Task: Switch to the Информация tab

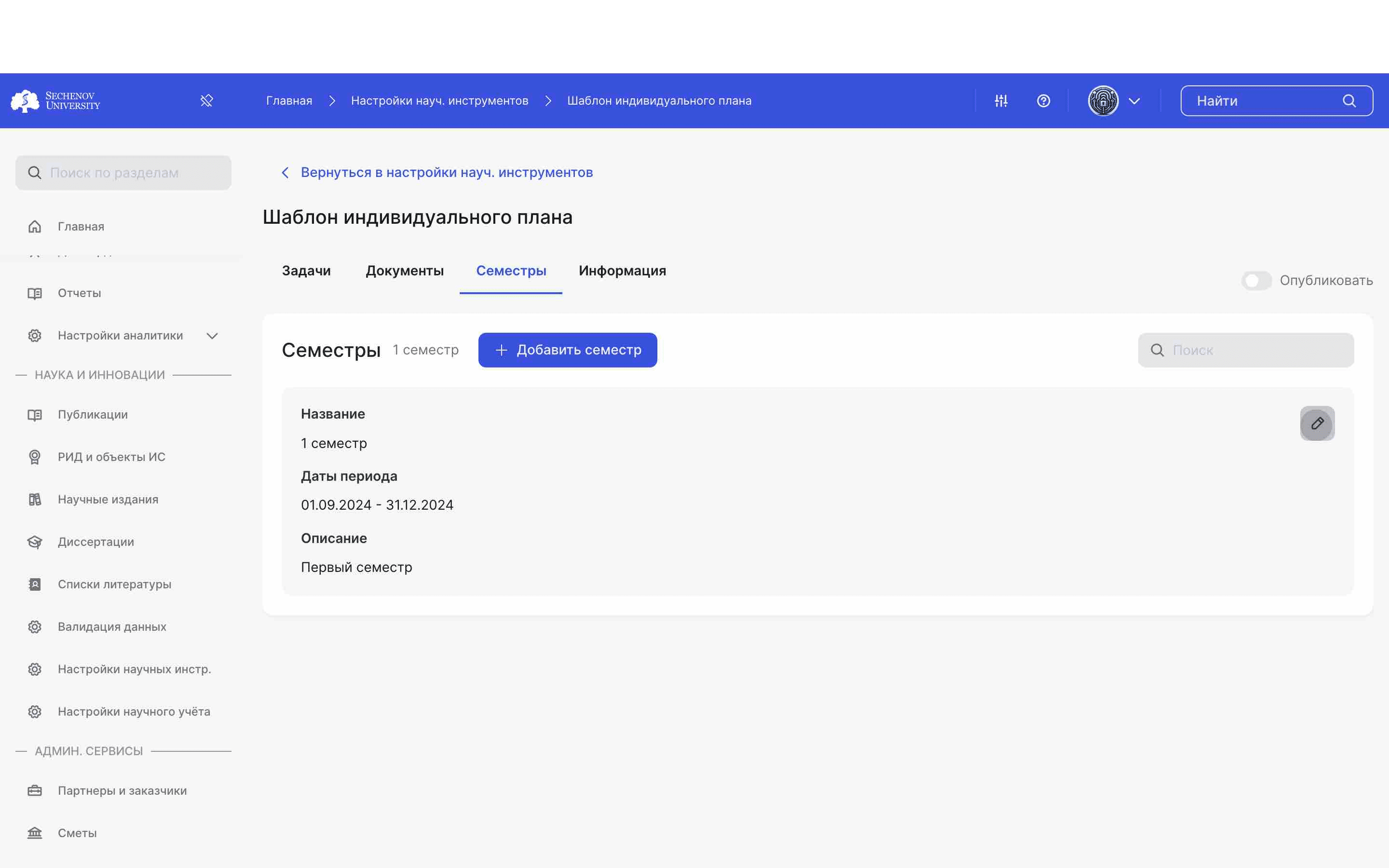Action: pos(622,271)
